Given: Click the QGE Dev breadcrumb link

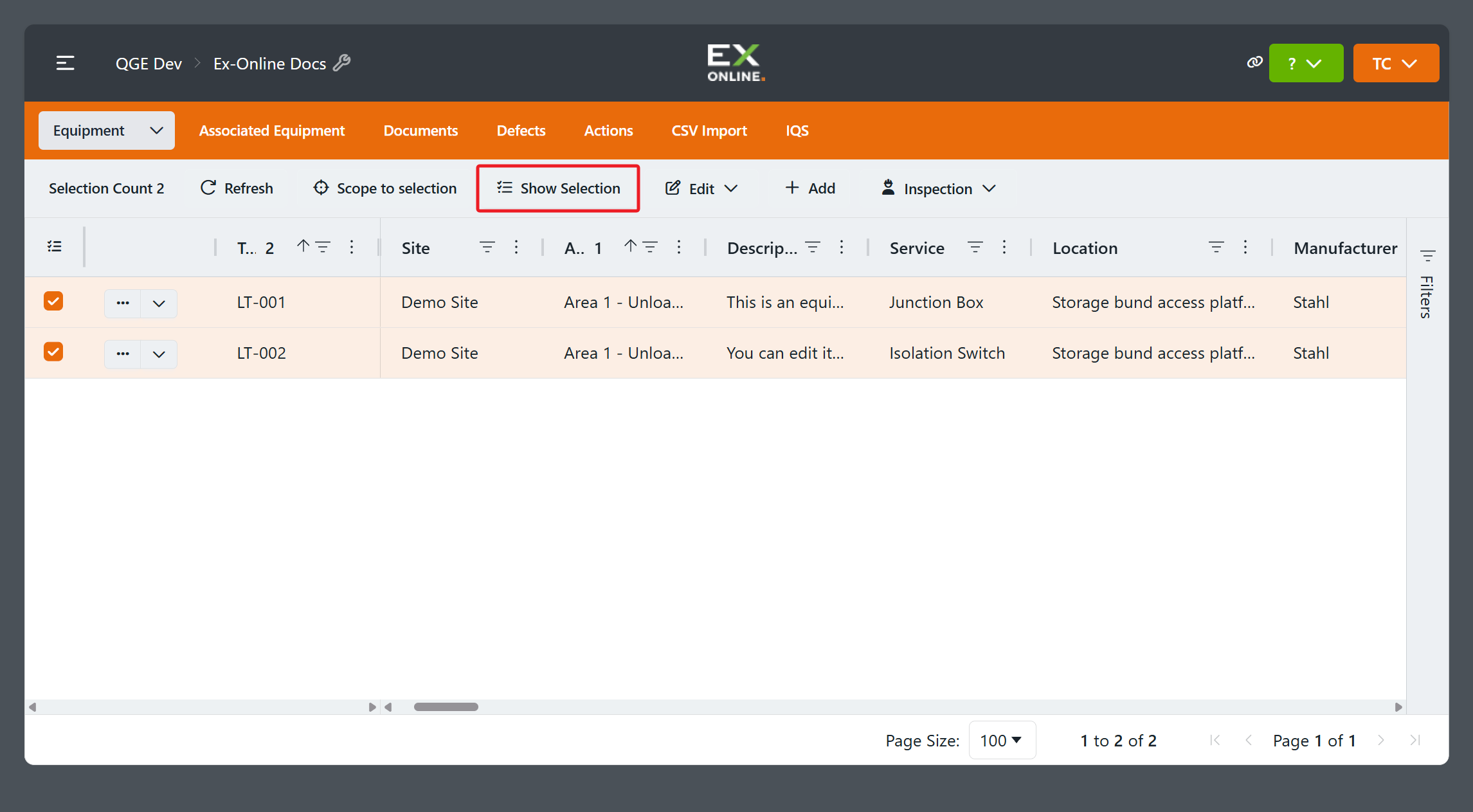Looking at the screenshot, I should pos(149,64).
